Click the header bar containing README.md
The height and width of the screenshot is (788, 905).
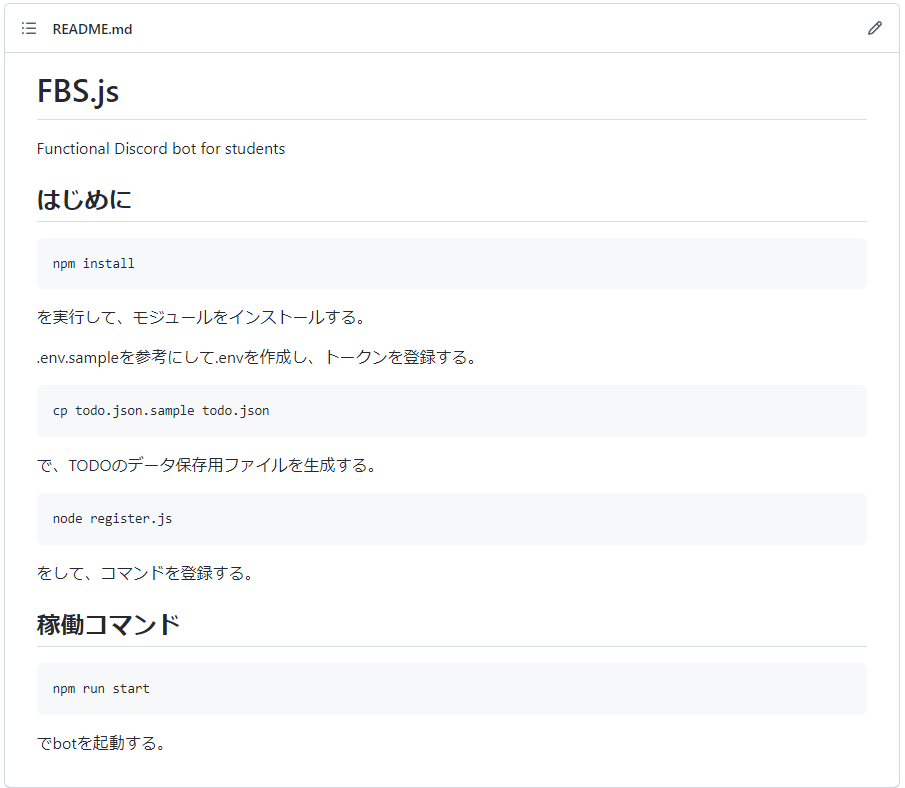coord(450,28)
